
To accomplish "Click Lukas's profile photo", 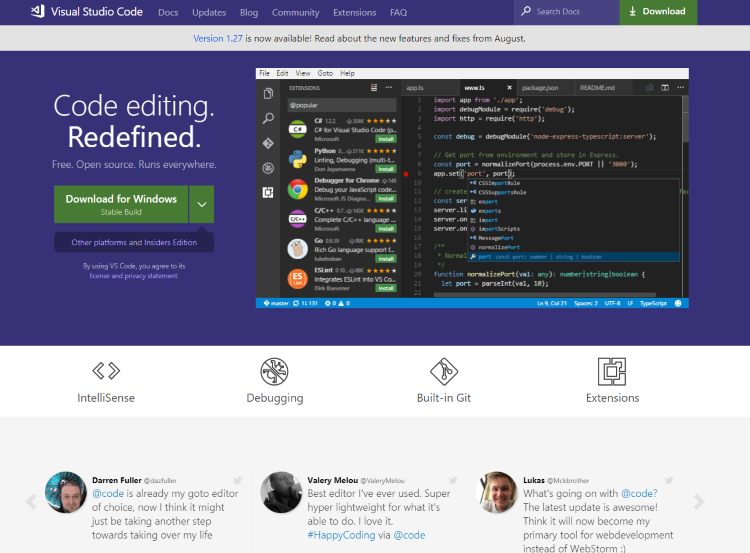I will click(x=497, y=492).
